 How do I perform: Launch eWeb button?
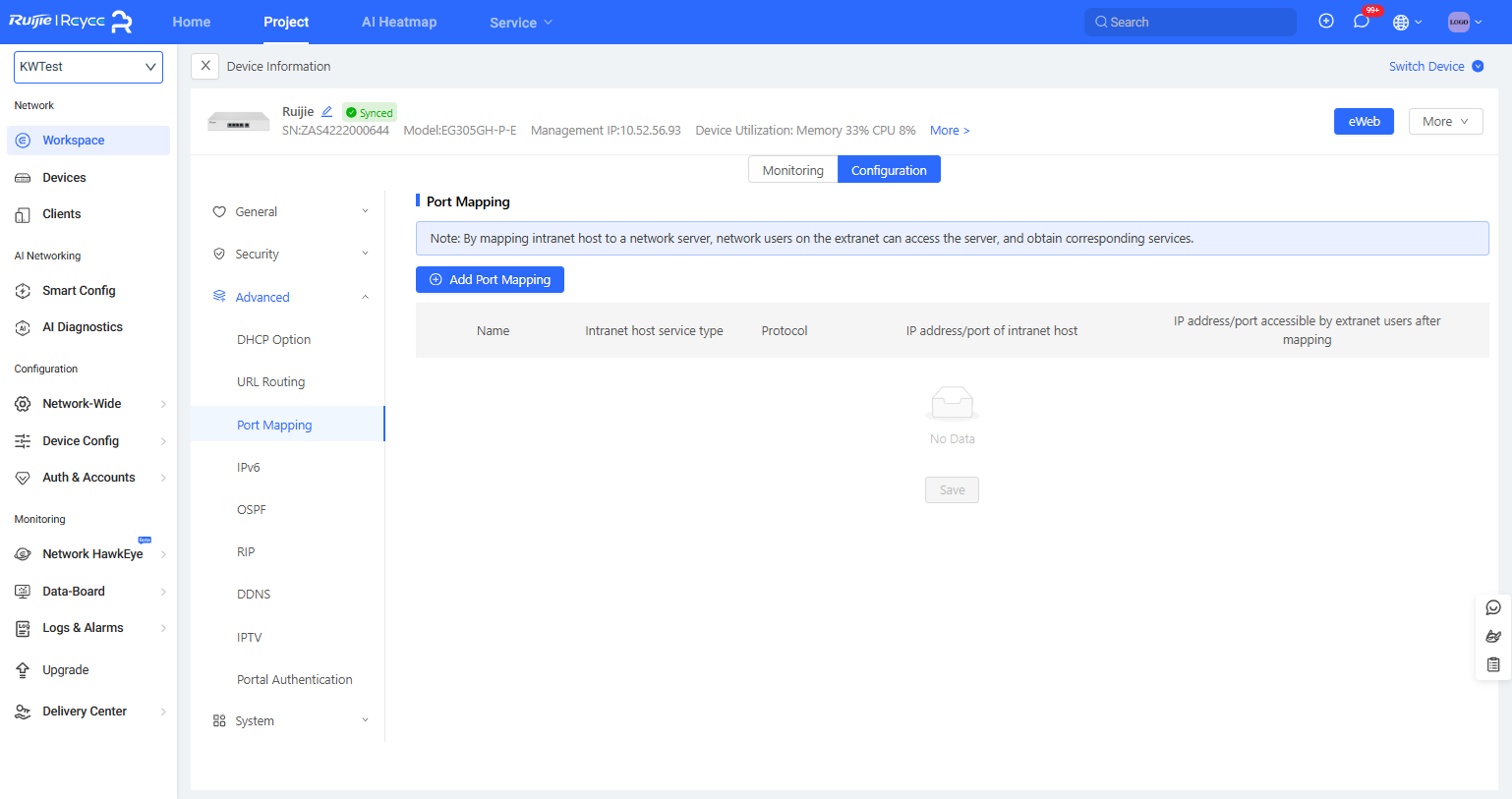click(1364, 122)
